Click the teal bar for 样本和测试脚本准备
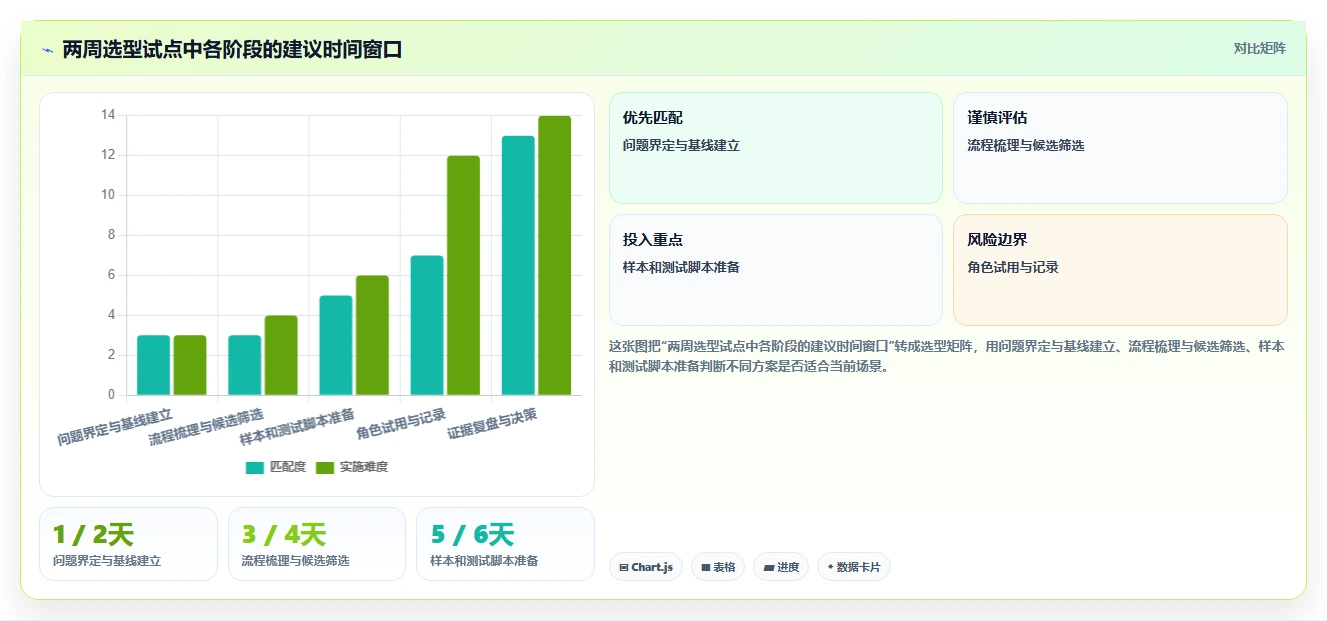 pyautogui.click(x=336, y=345)
